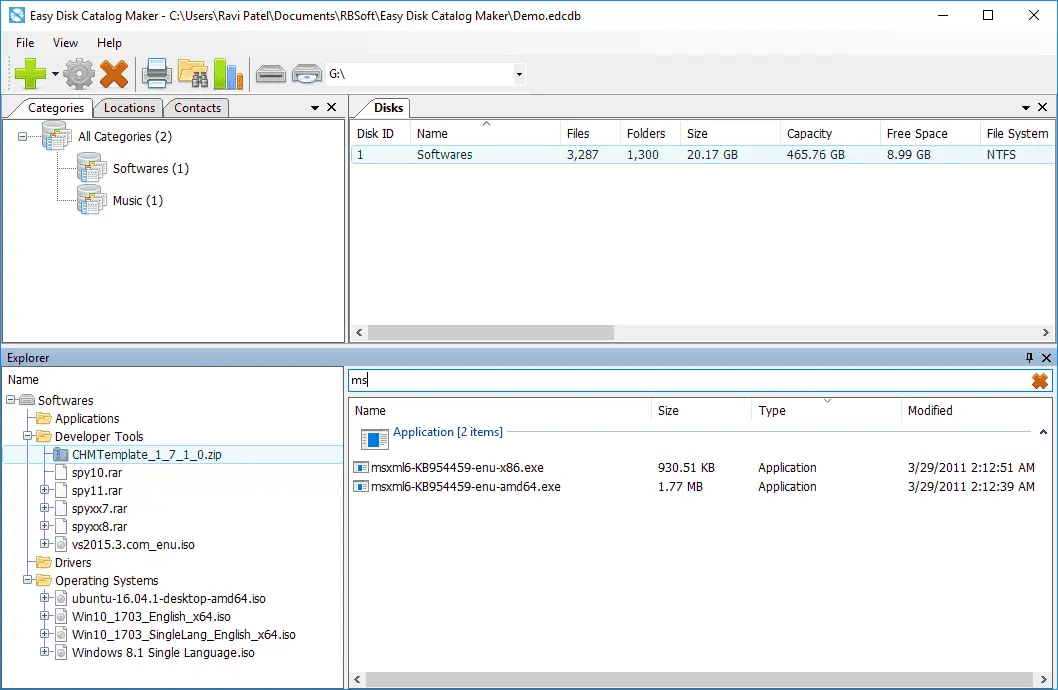Sort disks by Capacity column

tap(830, 134)
